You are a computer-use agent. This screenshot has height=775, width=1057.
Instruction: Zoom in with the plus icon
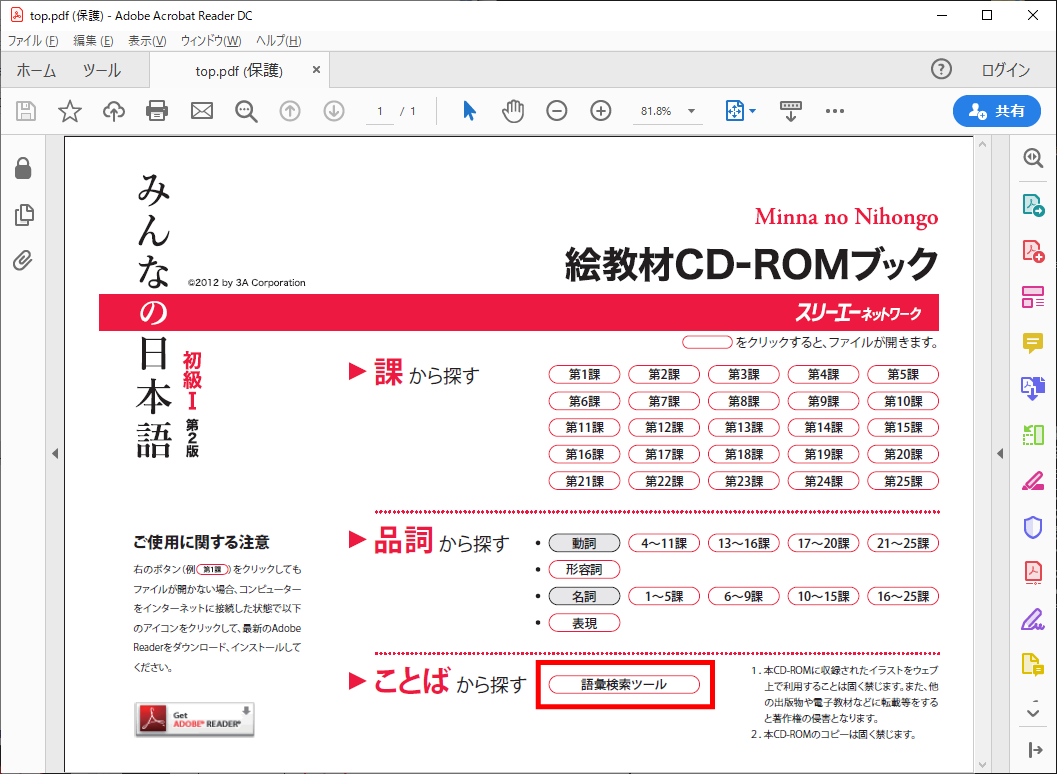click(x=601, y=111)
